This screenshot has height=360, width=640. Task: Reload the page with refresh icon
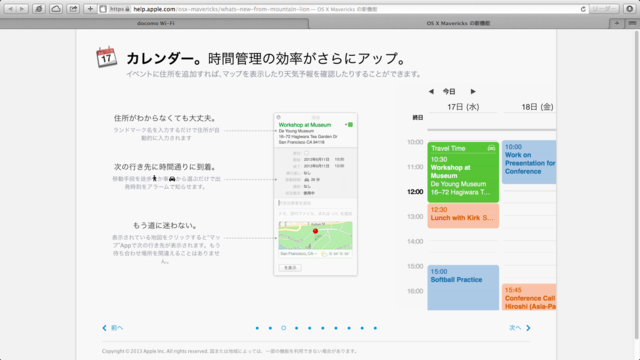tap(583, 9)
